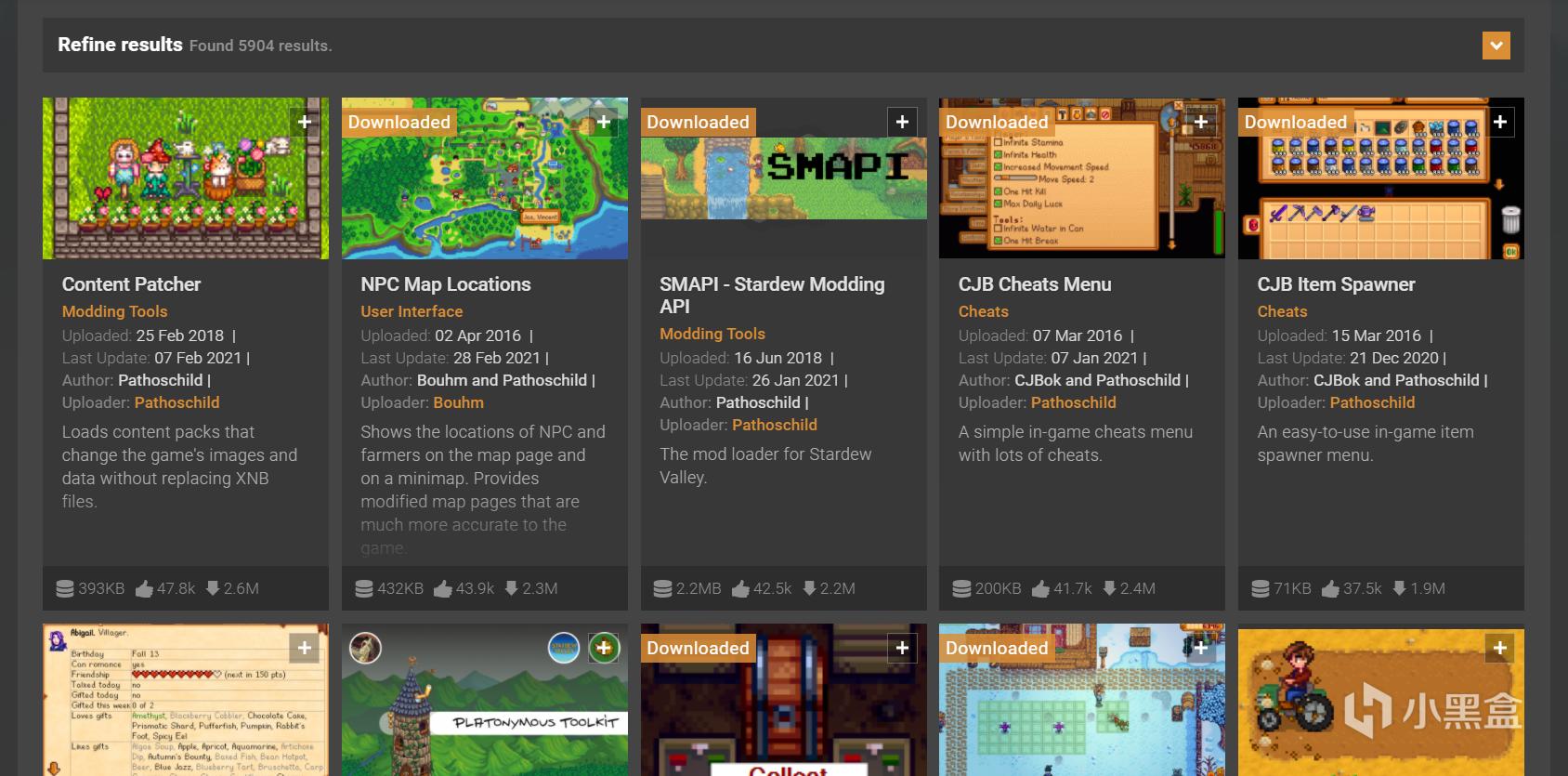The height and width of the screenshot is (776, 1568).
Task: Click the plus icon on CJB Cheats Menu card
Action: (x=1201, y=122)
